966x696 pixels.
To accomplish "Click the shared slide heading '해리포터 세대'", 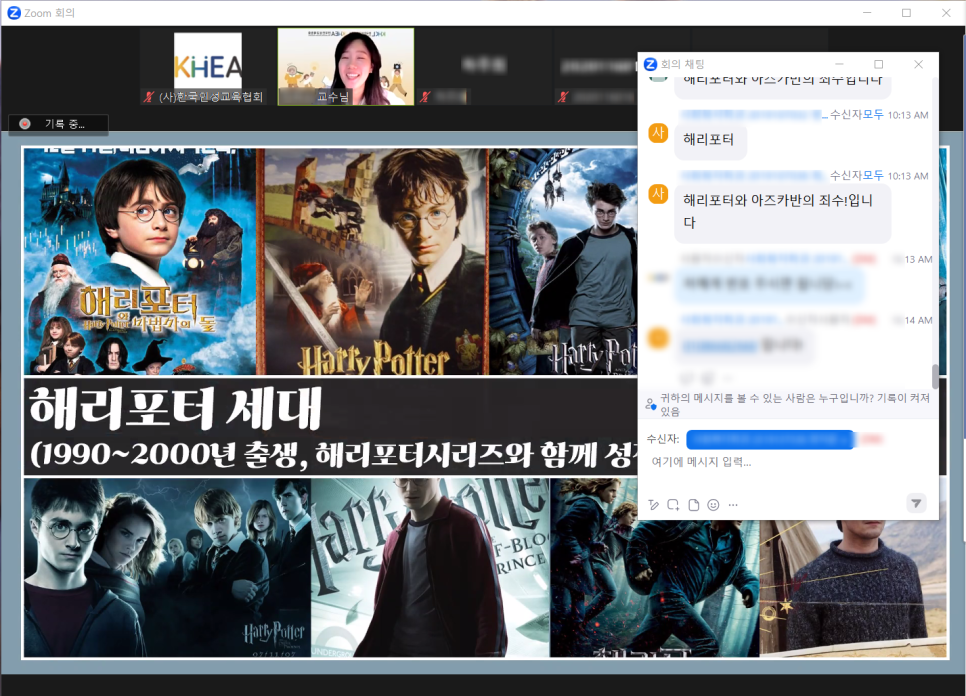I will [176, 408].
